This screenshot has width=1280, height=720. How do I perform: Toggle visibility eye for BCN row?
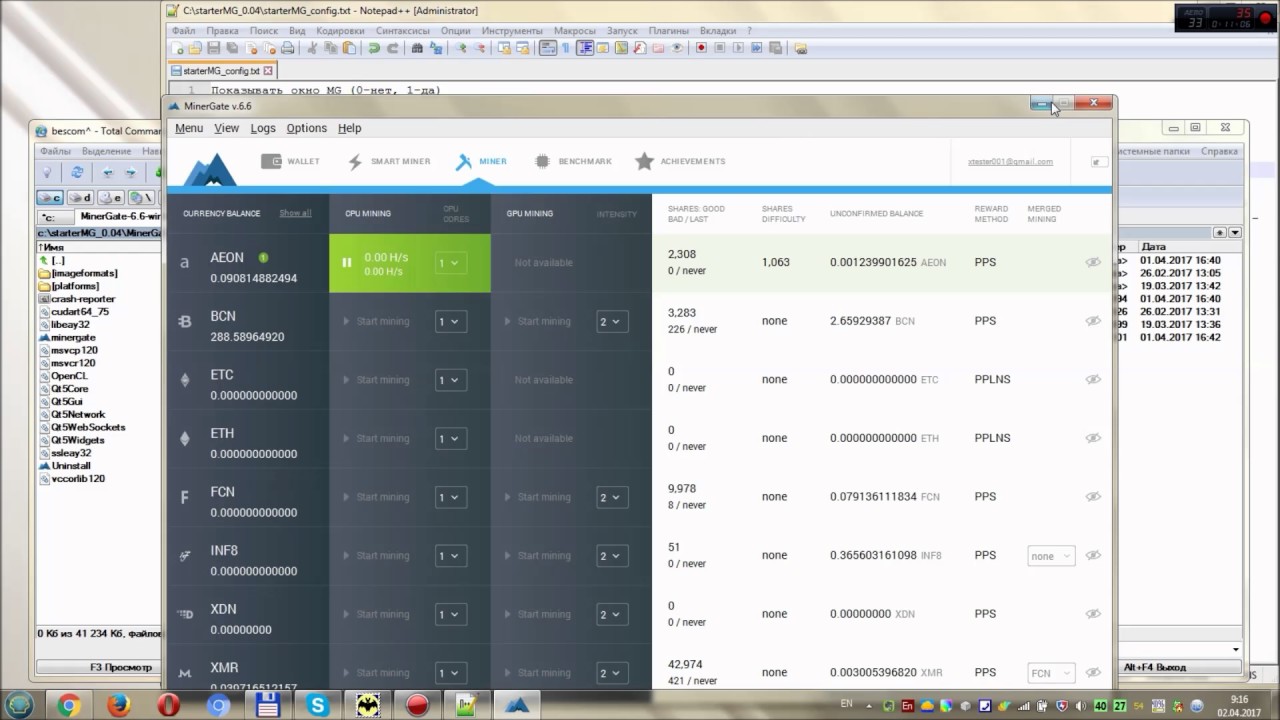click(1093, 321)
